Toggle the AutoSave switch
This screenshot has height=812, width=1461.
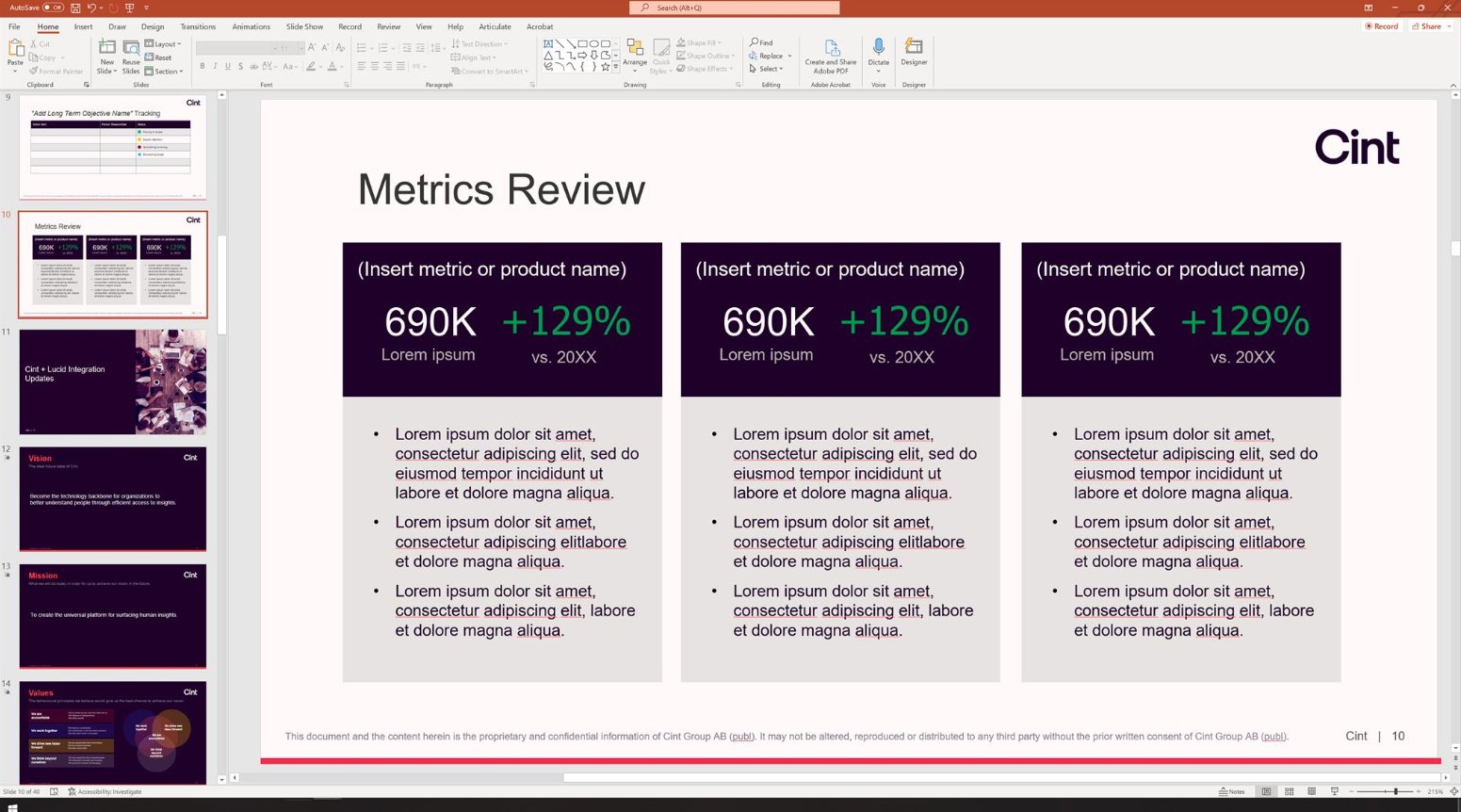[x=53, y=8]
